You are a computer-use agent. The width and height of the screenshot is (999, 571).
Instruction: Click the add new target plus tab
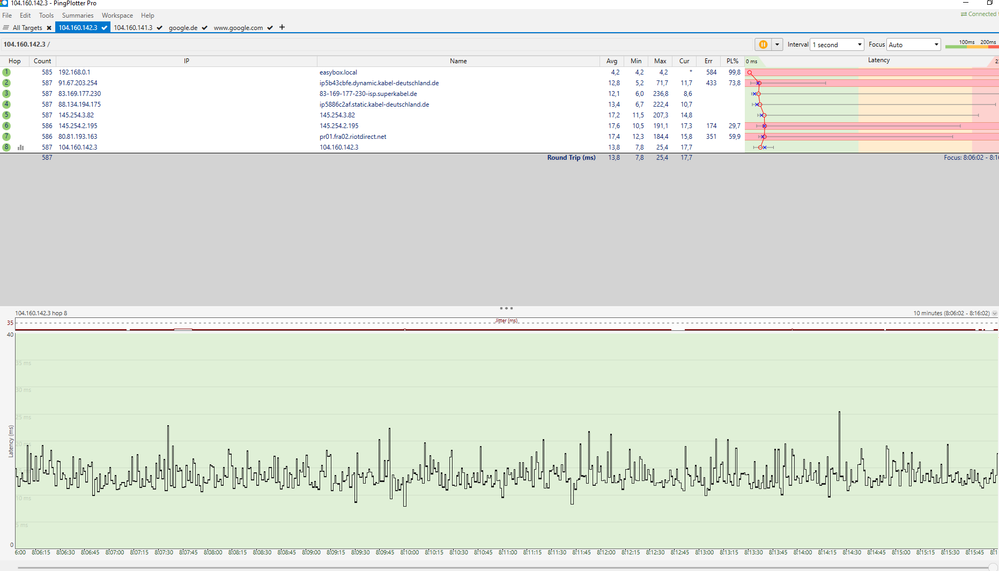point(282,28)
